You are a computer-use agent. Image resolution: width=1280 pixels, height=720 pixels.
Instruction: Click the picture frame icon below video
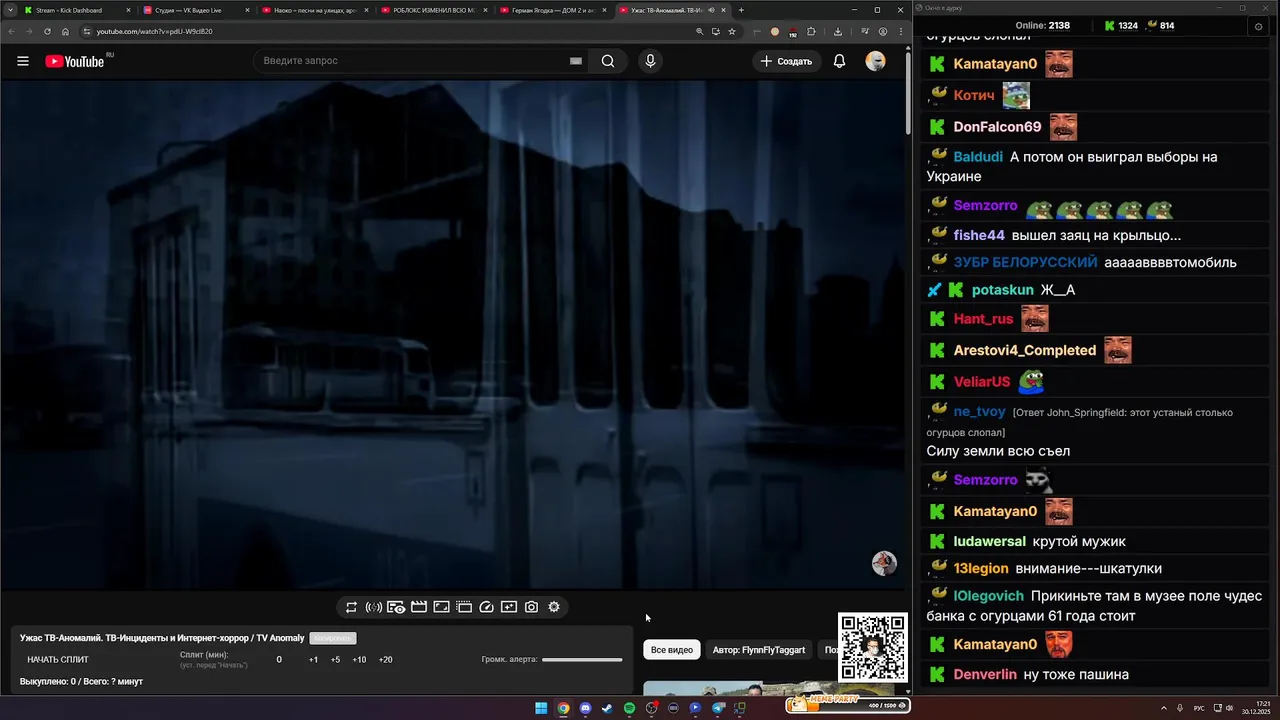[441, 607]
